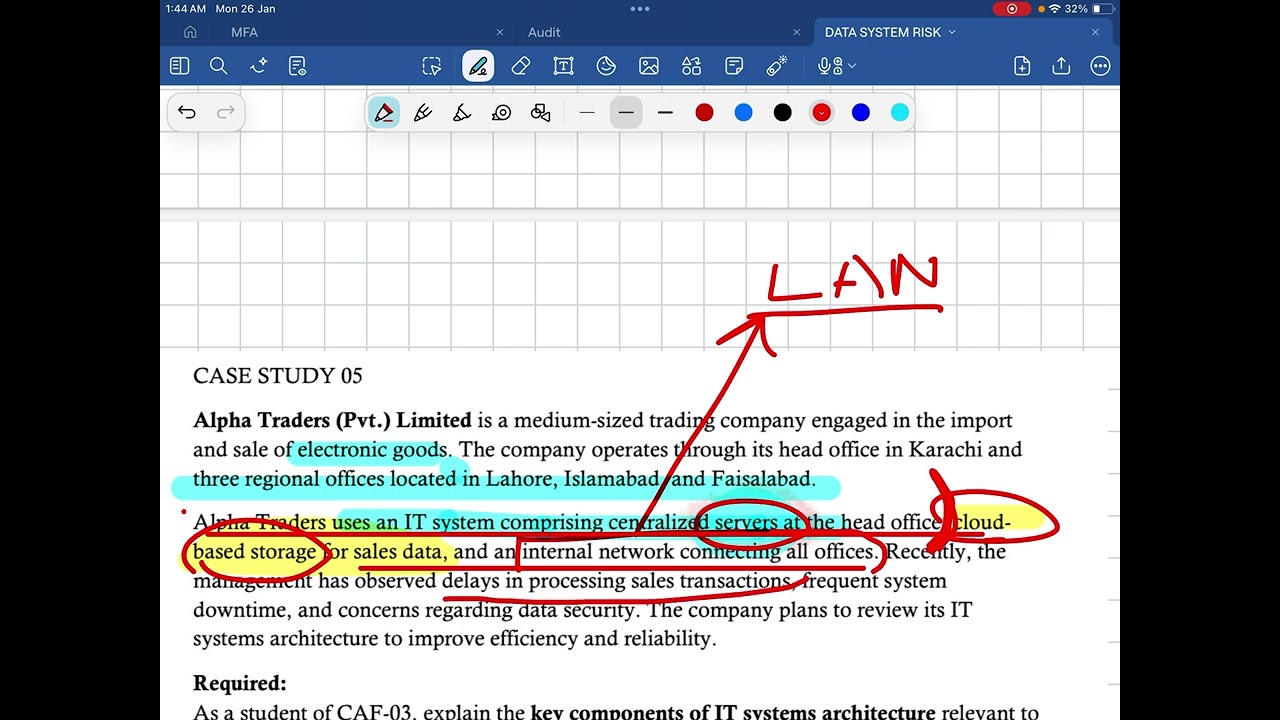The image size is (1280, 720).
Task: Choose the fountain pen style
Action: (x=384, y=113)
